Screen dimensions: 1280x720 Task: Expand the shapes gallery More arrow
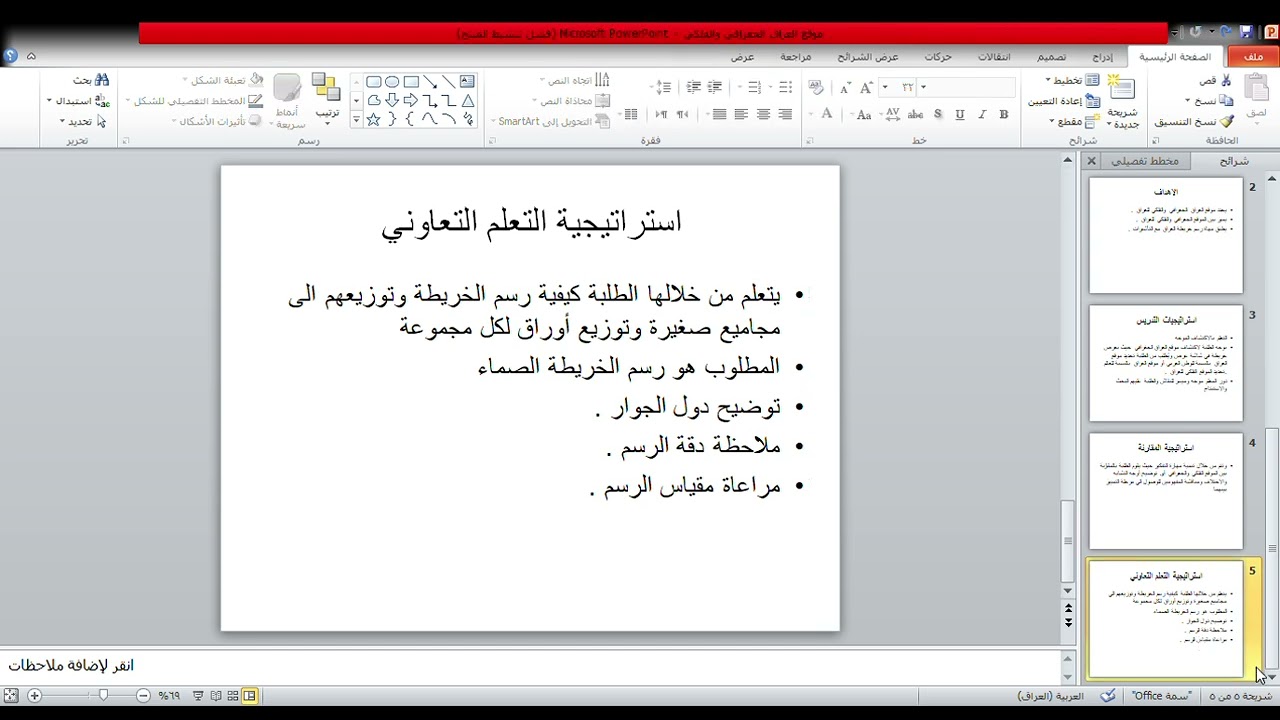(x=356, y=120)
